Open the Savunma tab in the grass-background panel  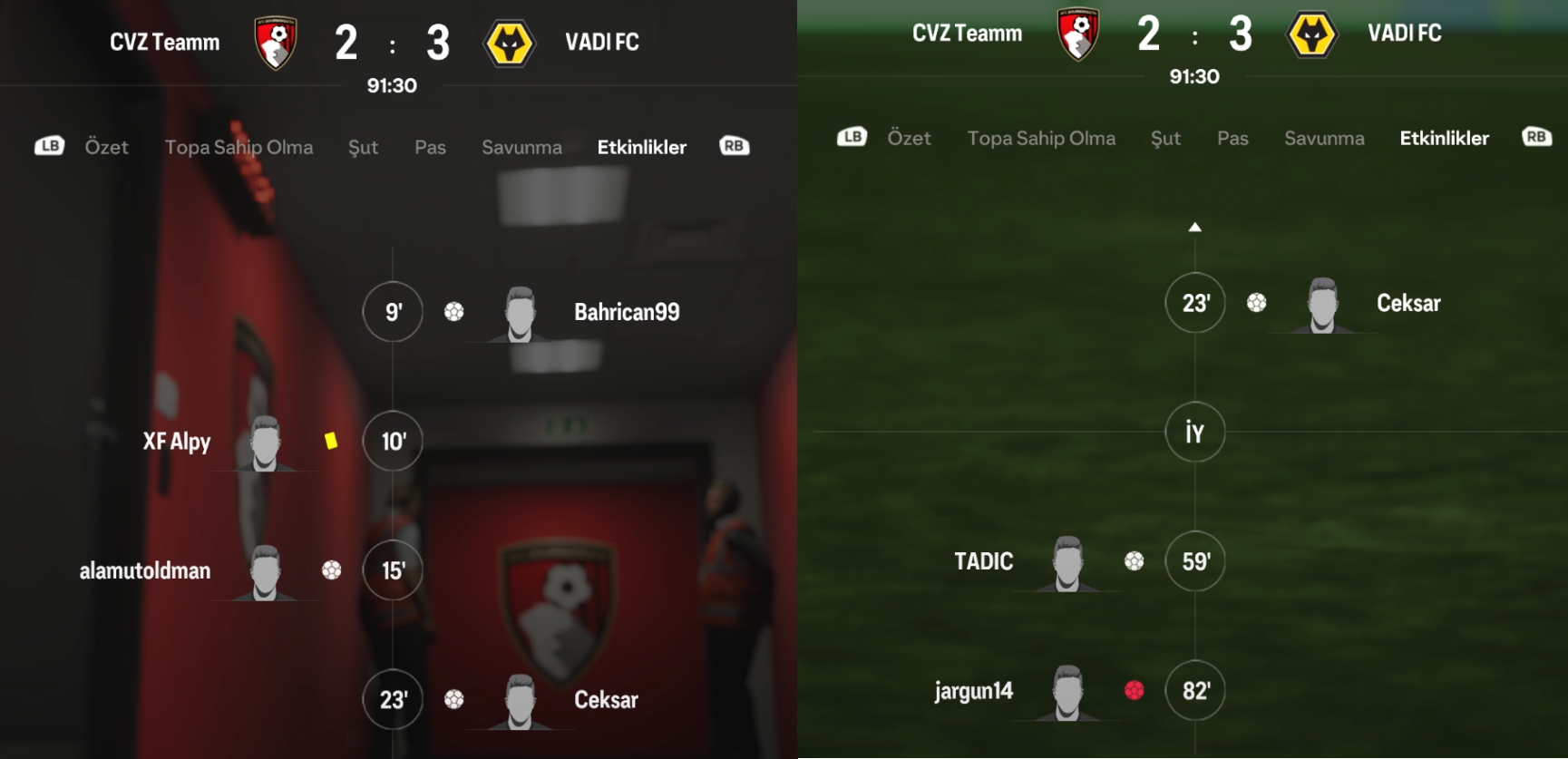[x=1324, y=138]
